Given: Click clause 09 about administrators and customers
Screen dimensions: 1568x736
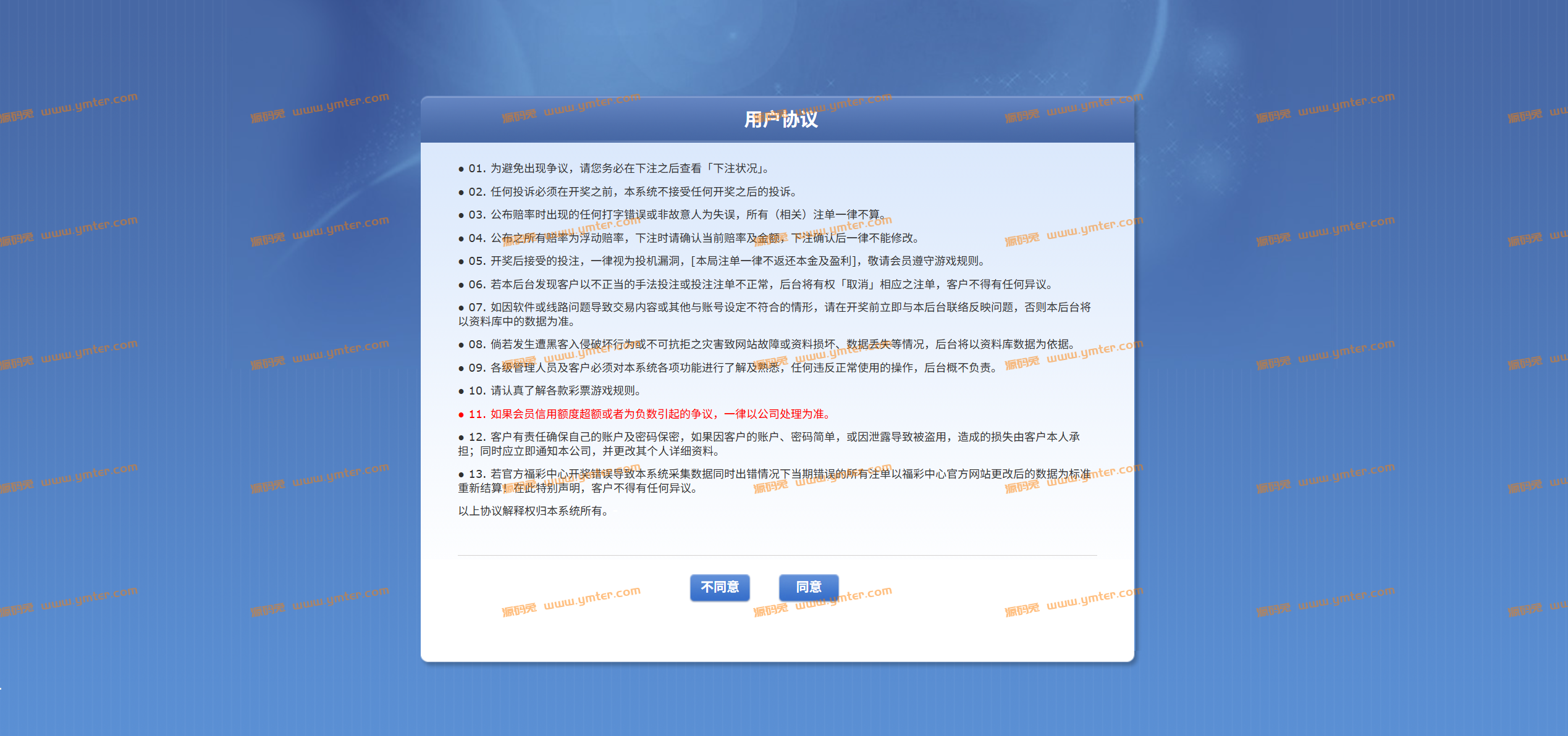Looking at the screenshot, I should coord(729,368).
